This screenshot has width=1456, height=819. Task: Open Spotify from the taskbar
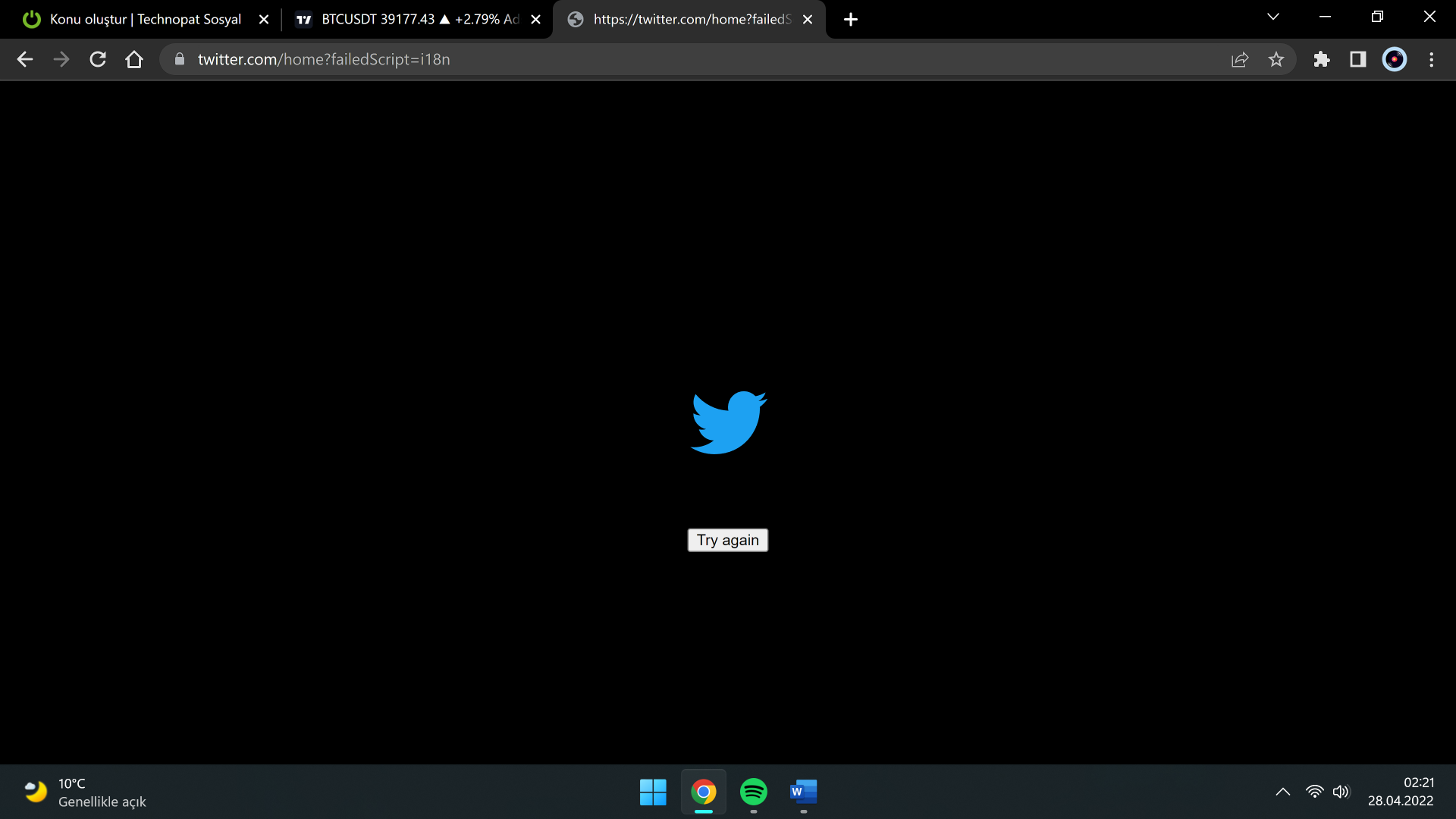(753, 792)
